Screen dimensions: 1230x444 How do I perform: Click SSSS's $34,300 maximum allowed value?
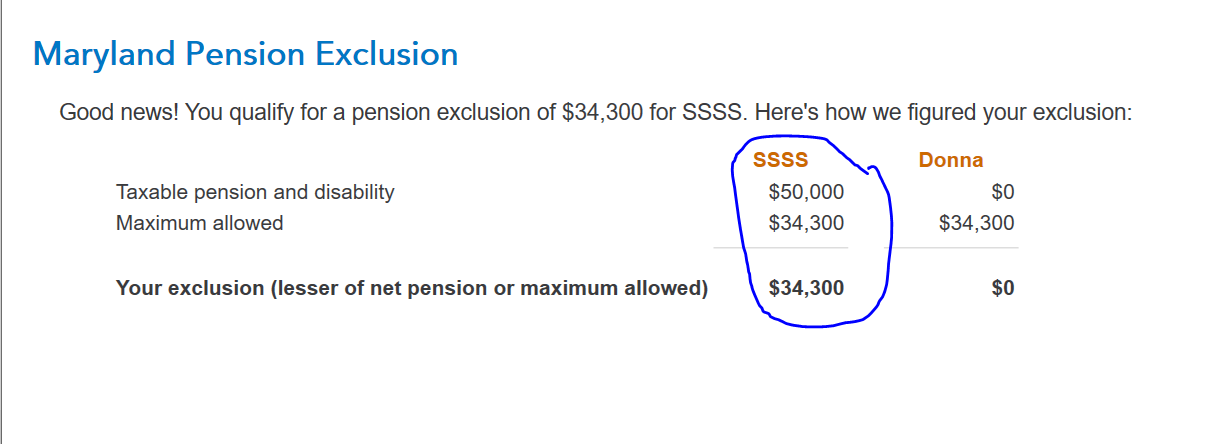[x=806, y=223]
